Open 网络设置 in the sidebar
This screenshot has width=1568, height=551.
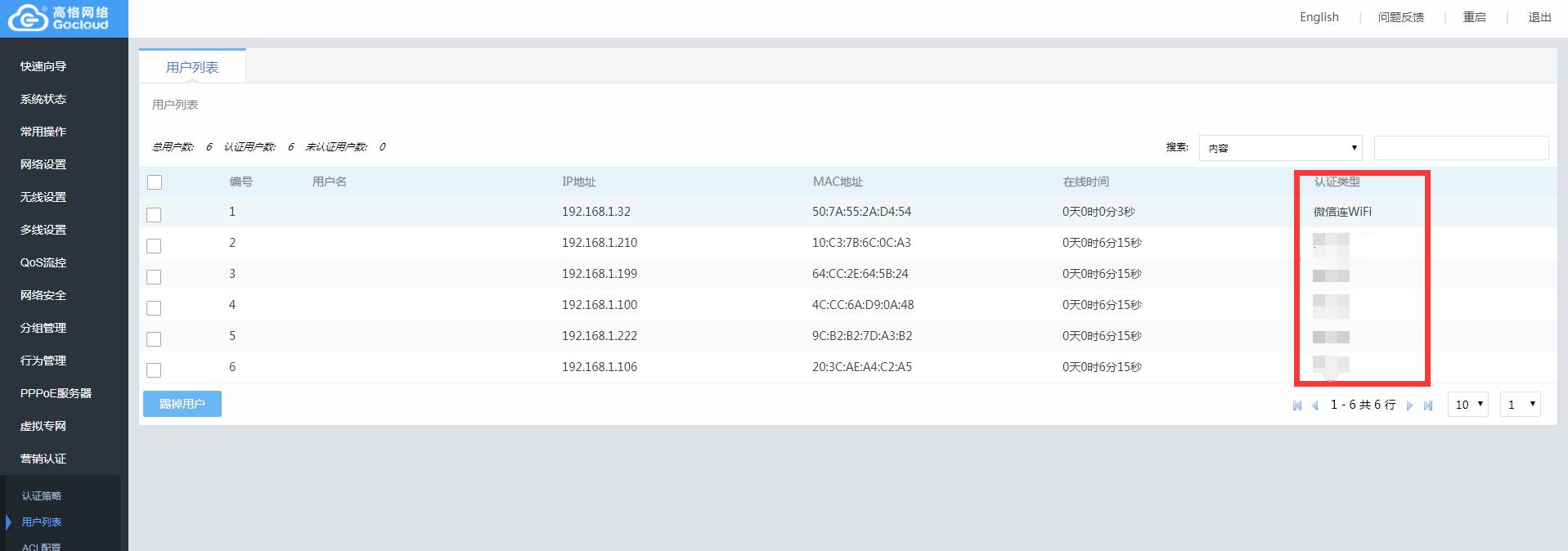tap(43, 164)
